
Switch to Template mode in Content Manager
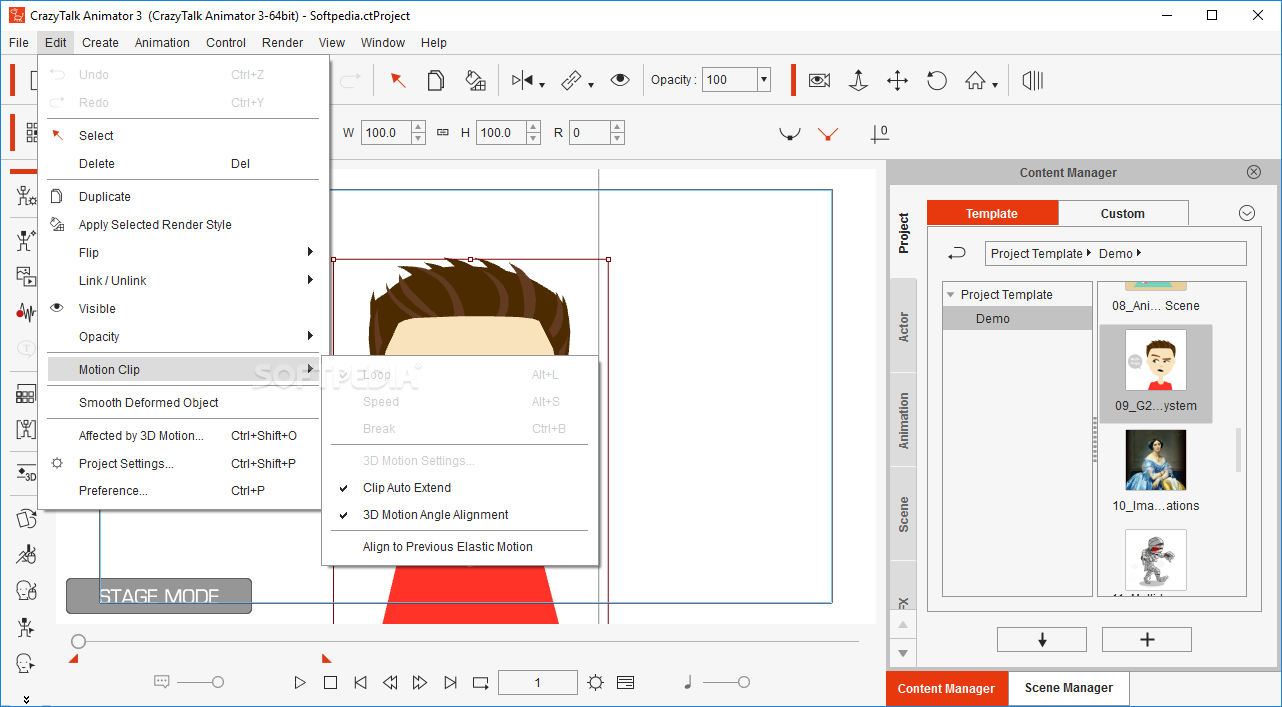coord(992,213)
